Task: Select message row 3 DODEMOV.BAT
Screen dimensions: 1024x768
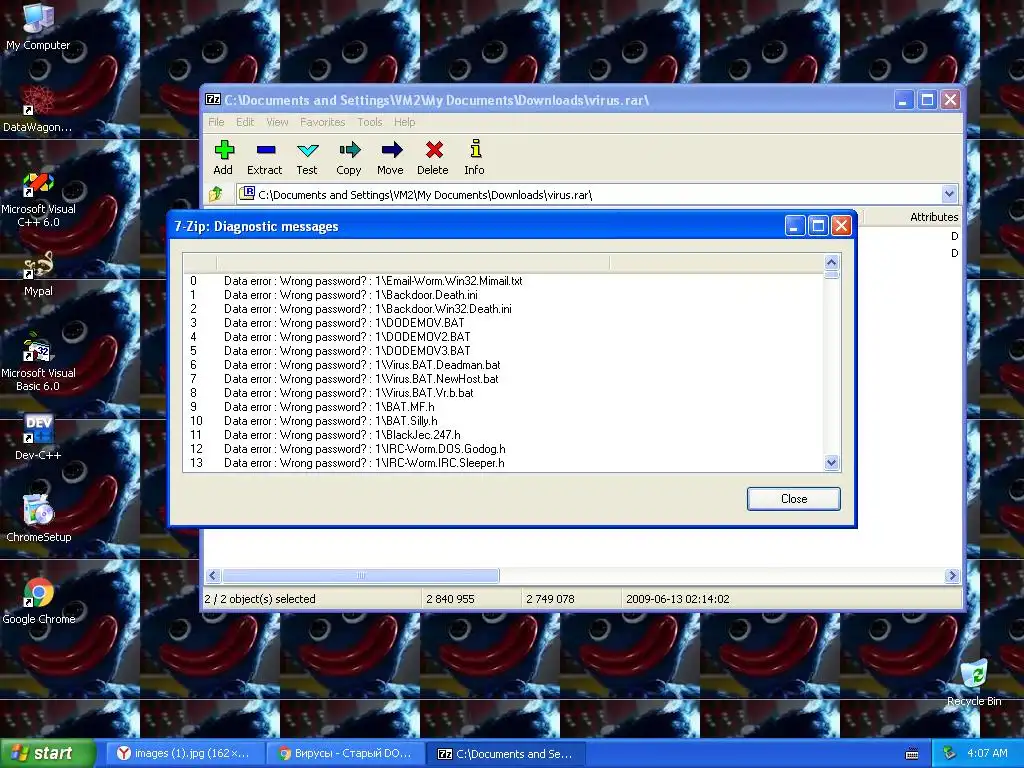Action: click(x=503, y=323)
